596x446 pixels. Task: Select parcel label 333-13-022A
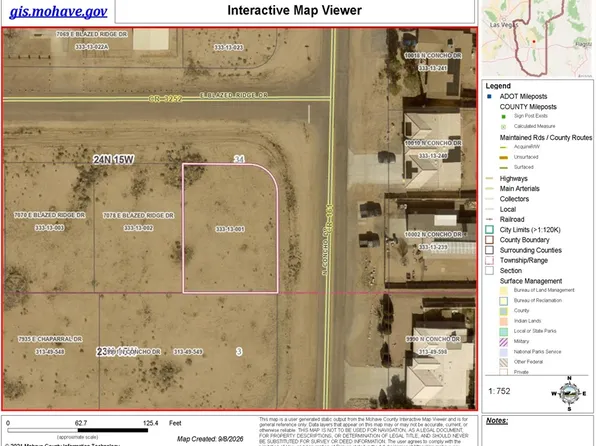click(x=92, y=47)
